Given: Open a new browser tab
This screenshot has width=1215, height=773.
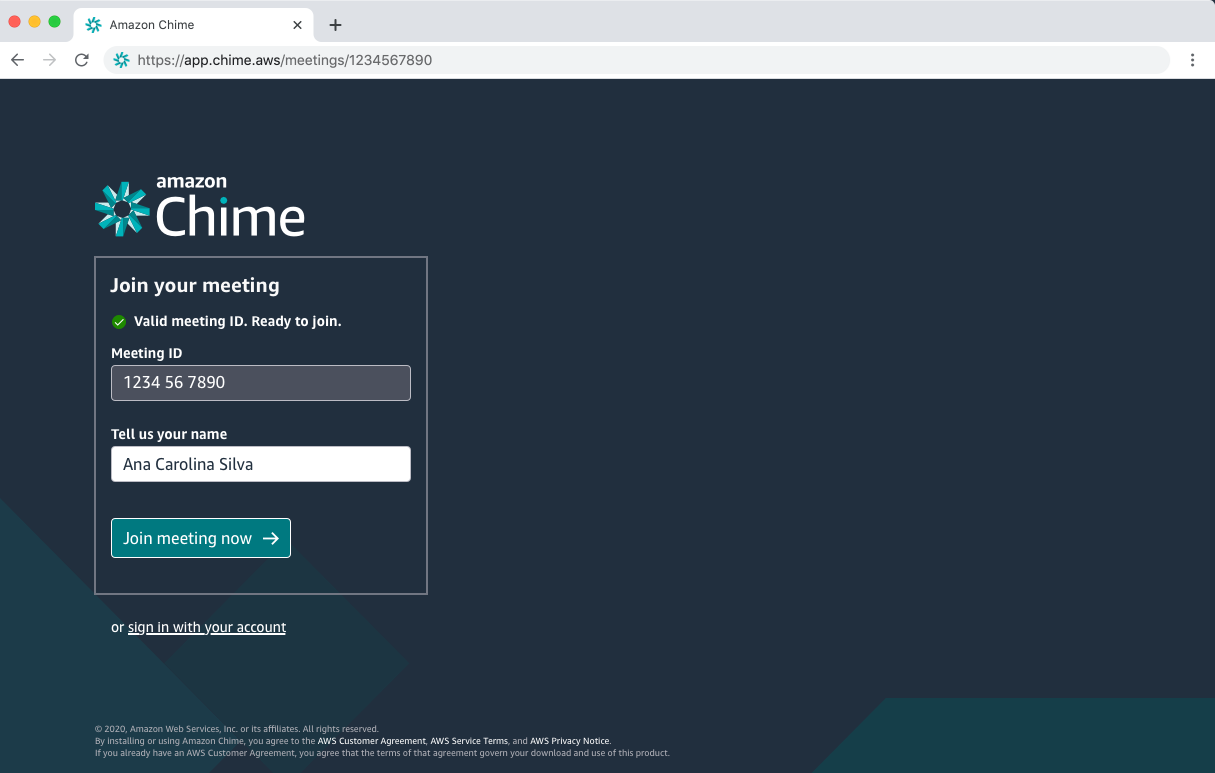Looking at the screenshot, I should (335, 25).
